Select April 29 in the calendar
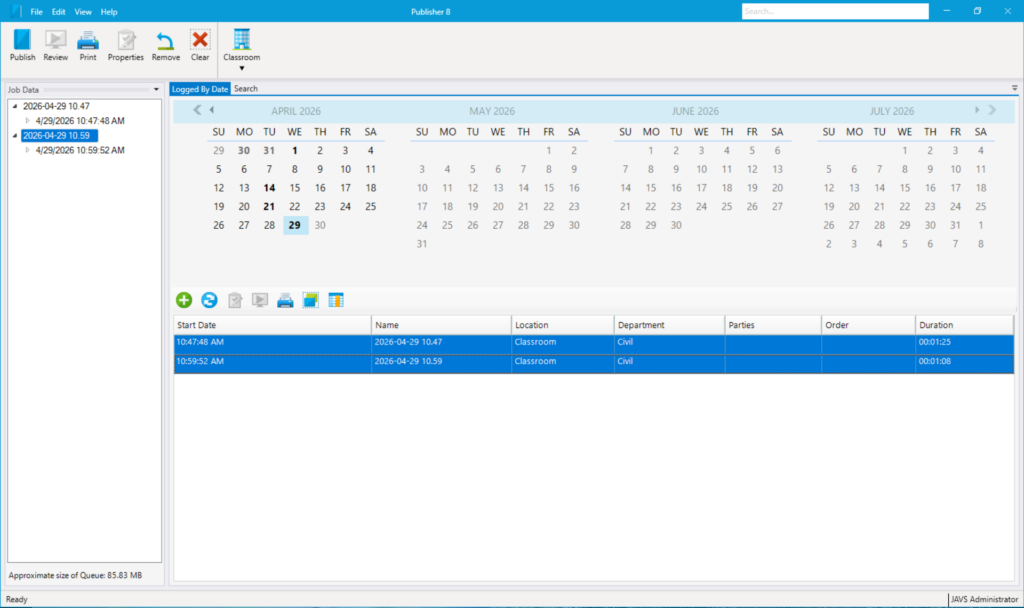 click(x=295, y=225)
